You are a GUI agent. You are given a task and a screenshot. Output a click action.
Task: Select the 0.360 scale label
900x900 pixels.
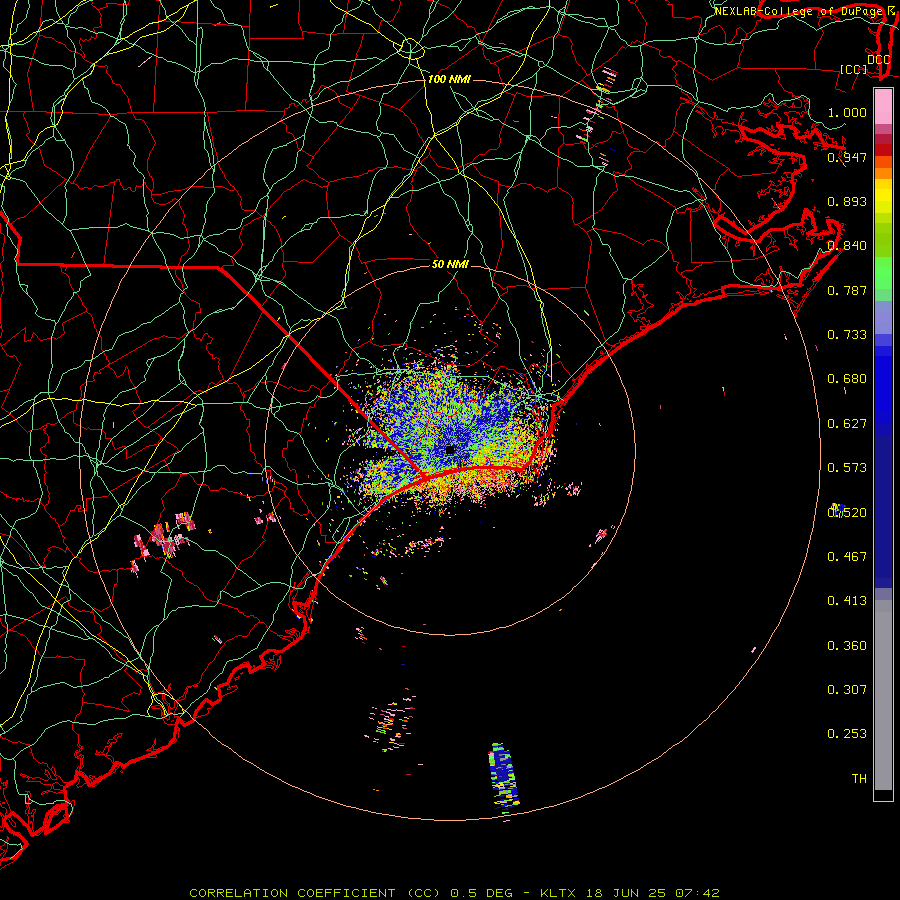[x=847, y=646]
